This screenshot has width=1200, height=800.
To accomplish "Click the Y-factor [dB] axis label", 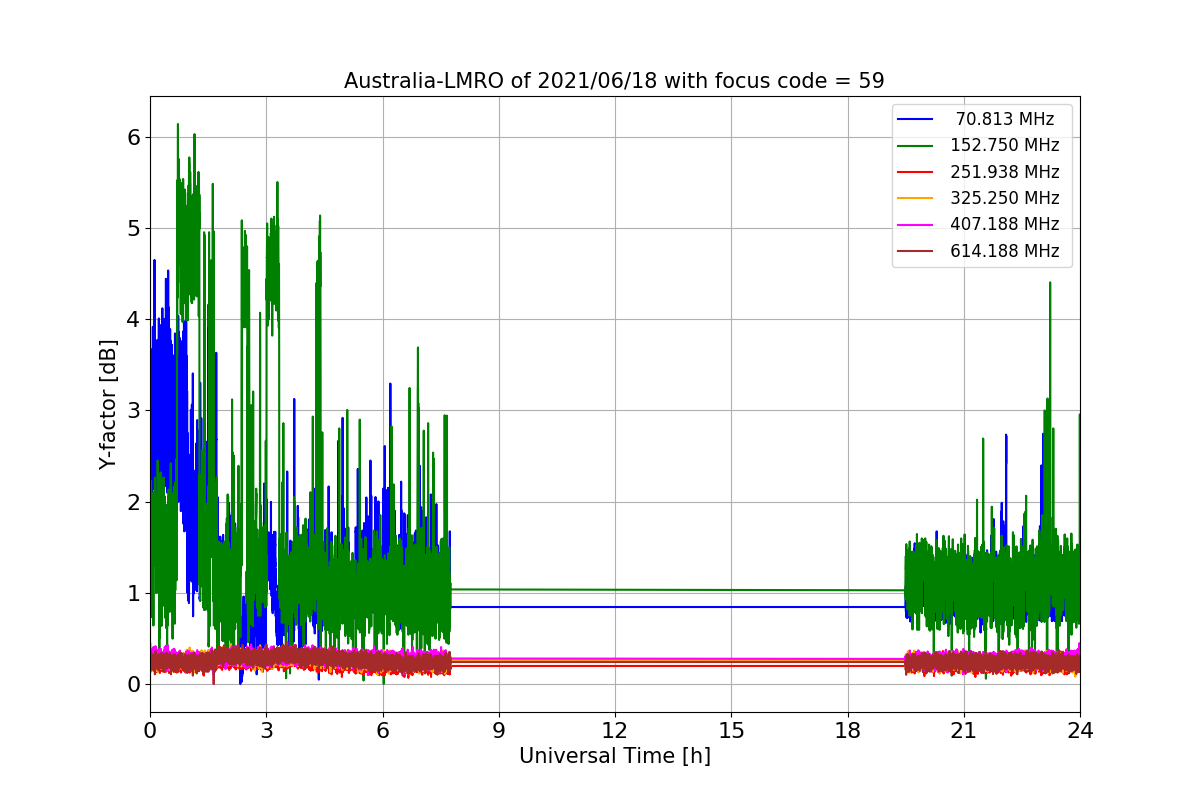I will click(108, 404).
